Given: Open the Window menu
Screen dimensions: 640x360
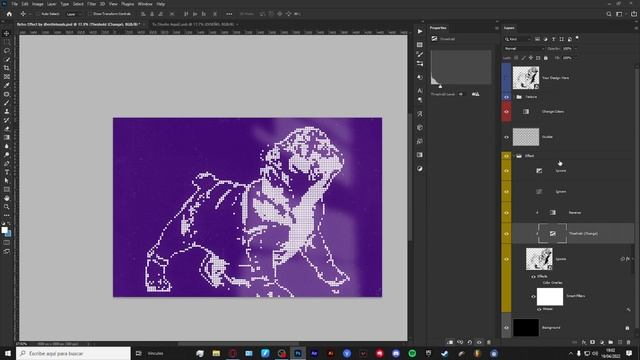Looking at the screenshot, I should [145, 4].
